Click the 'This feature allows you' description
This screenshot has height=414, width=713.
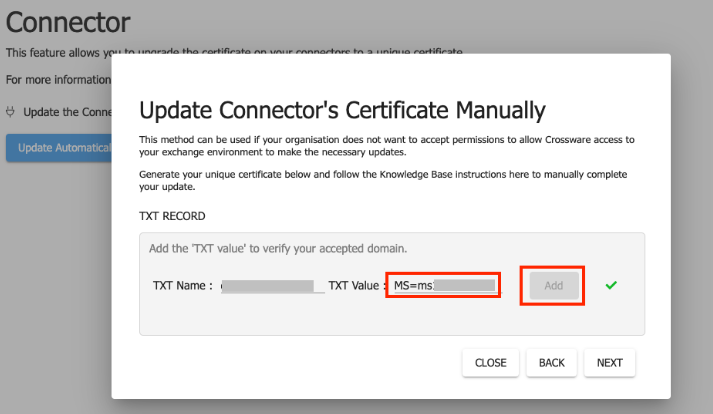point(58,52)
